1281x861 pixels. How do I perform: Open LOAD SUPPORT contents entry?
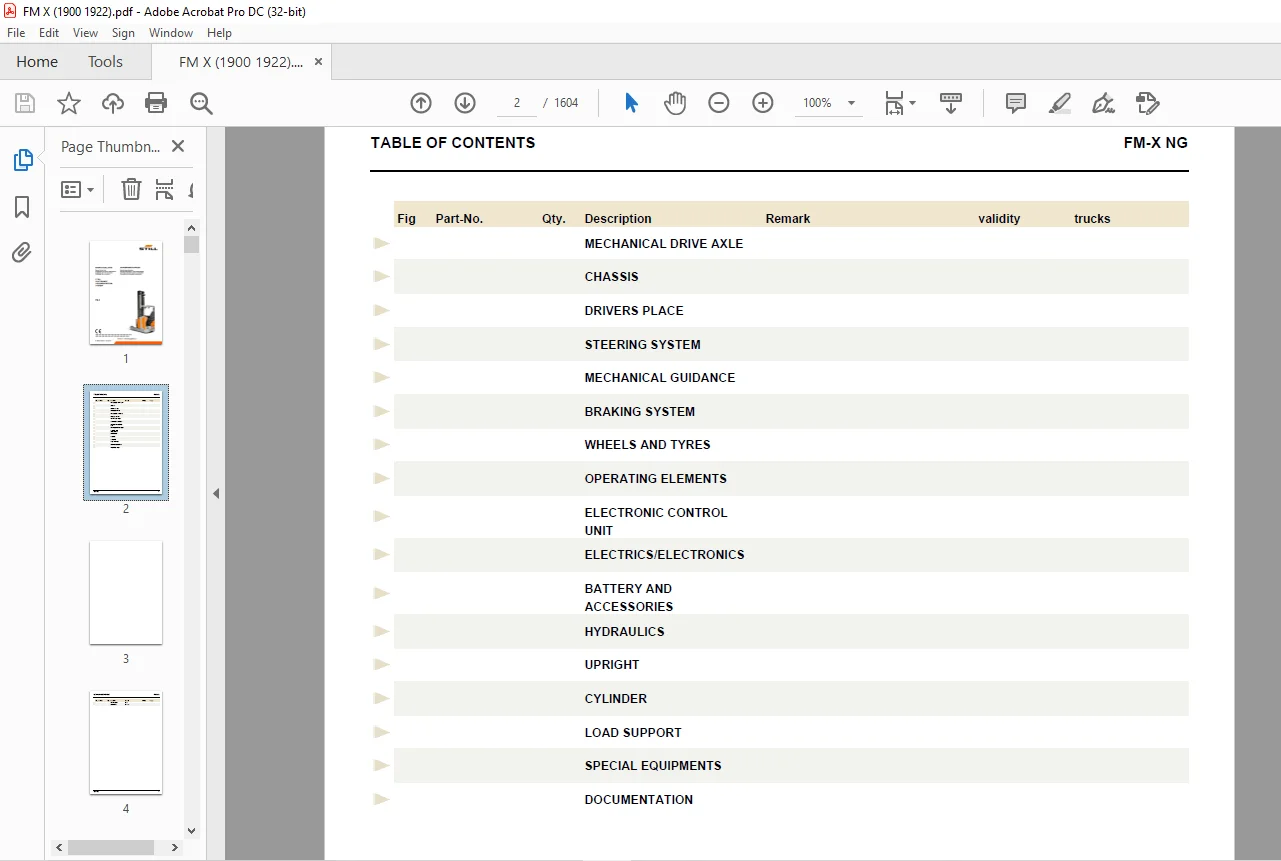coord(633,733)
